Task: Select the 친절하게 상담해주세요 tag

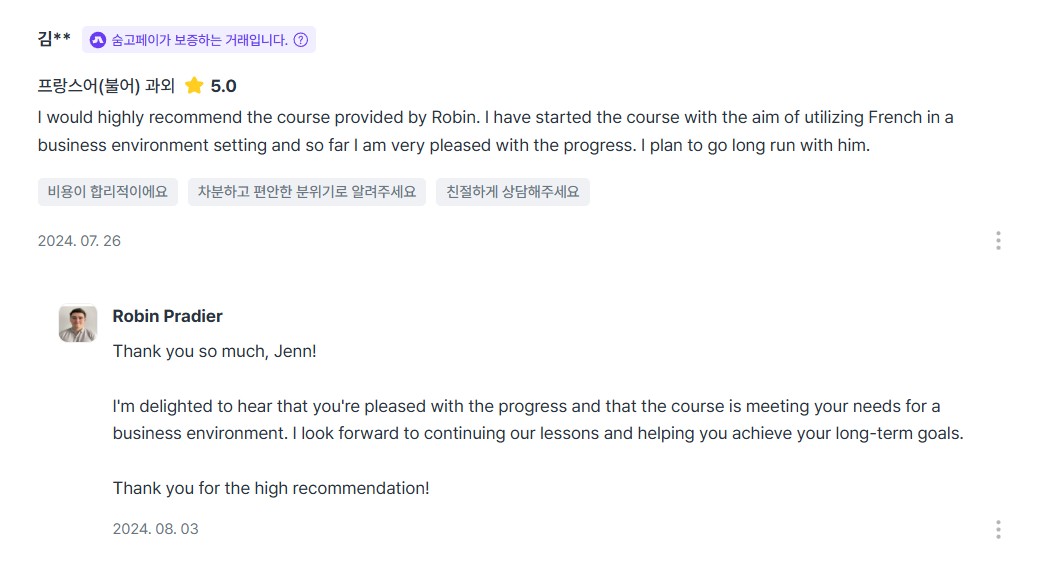Action: (512, 192)
